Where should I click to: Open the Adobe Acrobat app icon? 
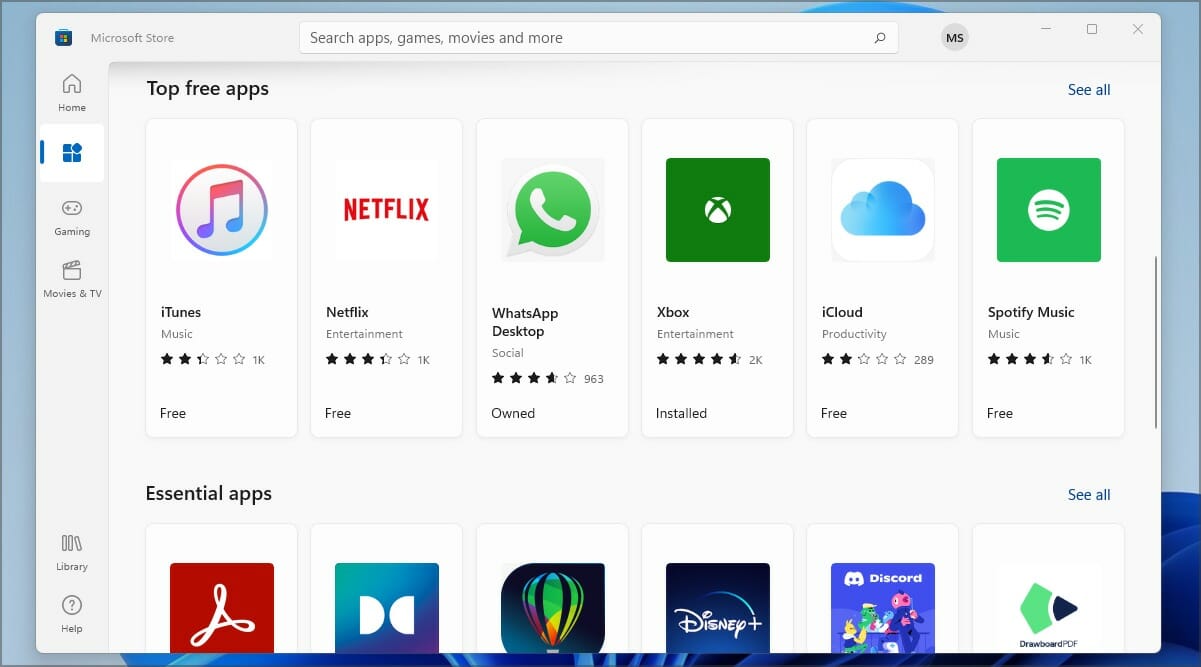click(x=221, y=608)
